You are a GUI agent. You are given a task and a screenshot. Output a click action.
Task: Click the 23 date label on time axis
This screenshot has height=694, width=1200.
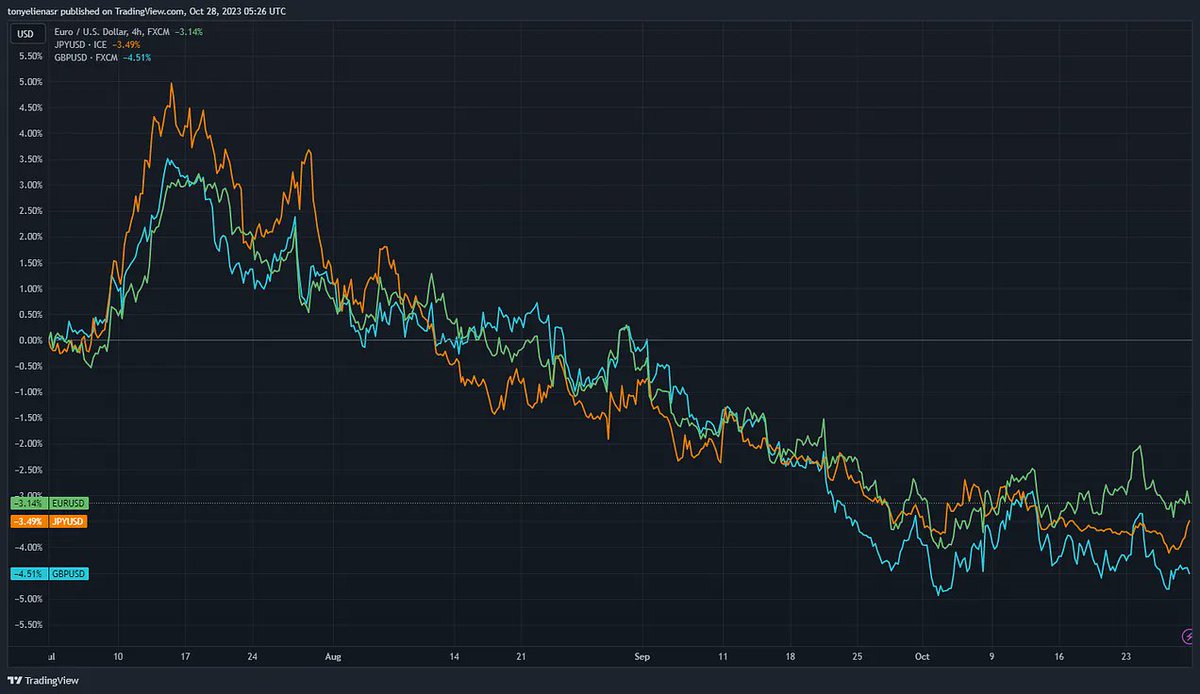tap(1126, 657)
